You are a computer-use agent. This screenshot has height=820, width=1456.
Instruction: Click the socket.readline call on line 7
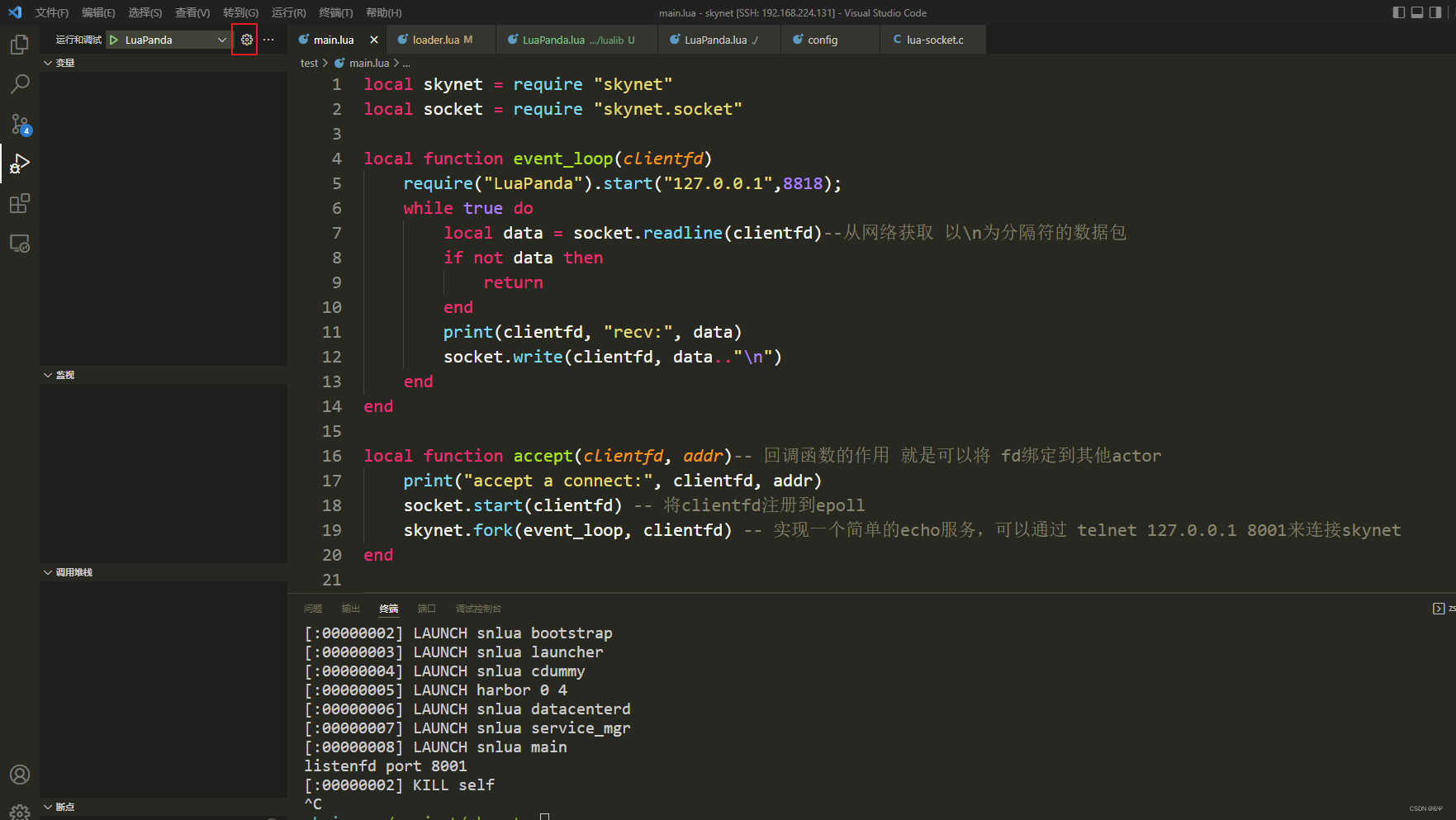(648, 233)
